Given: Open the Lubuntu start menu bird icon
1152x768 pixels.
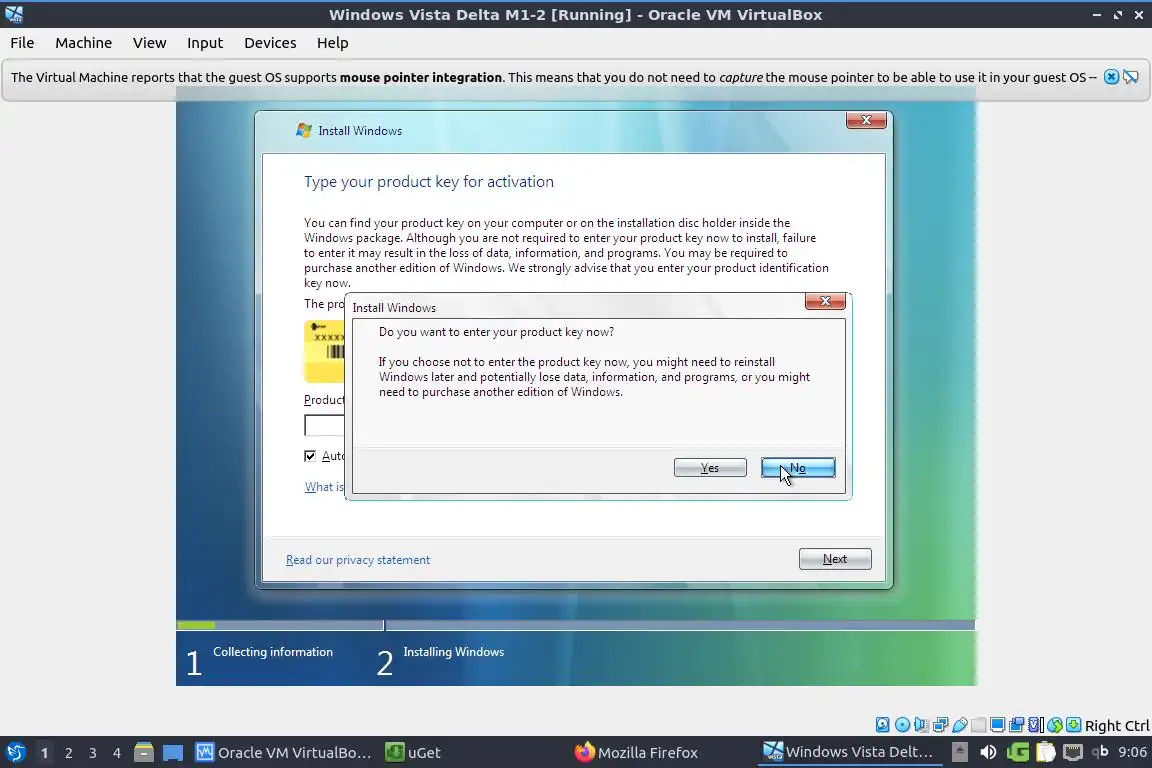Looking at the screenshot, I should (15, 753).
